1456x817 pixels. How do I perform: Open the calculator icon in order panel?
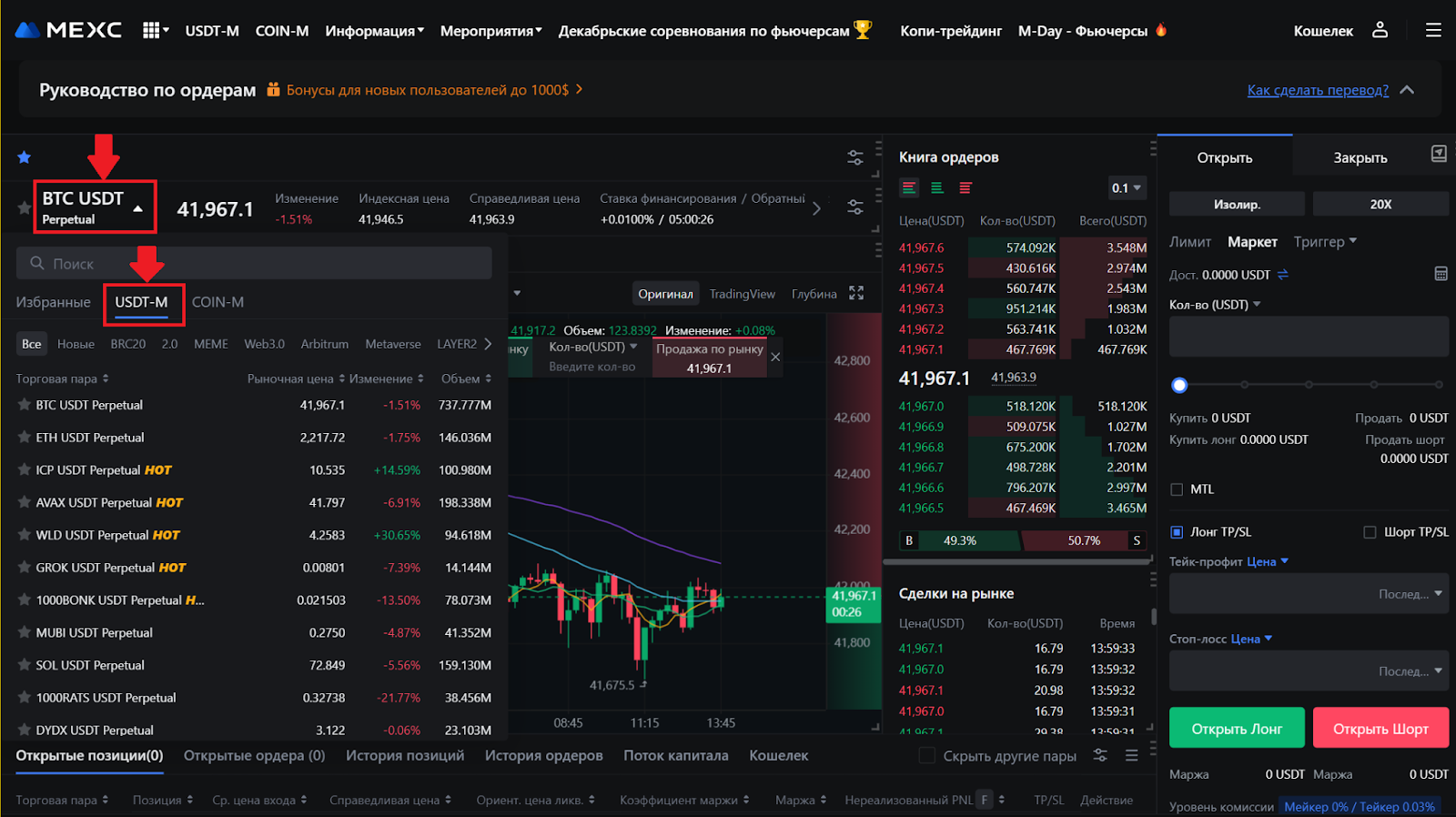pyautogui.click(x=1441, y=274)
